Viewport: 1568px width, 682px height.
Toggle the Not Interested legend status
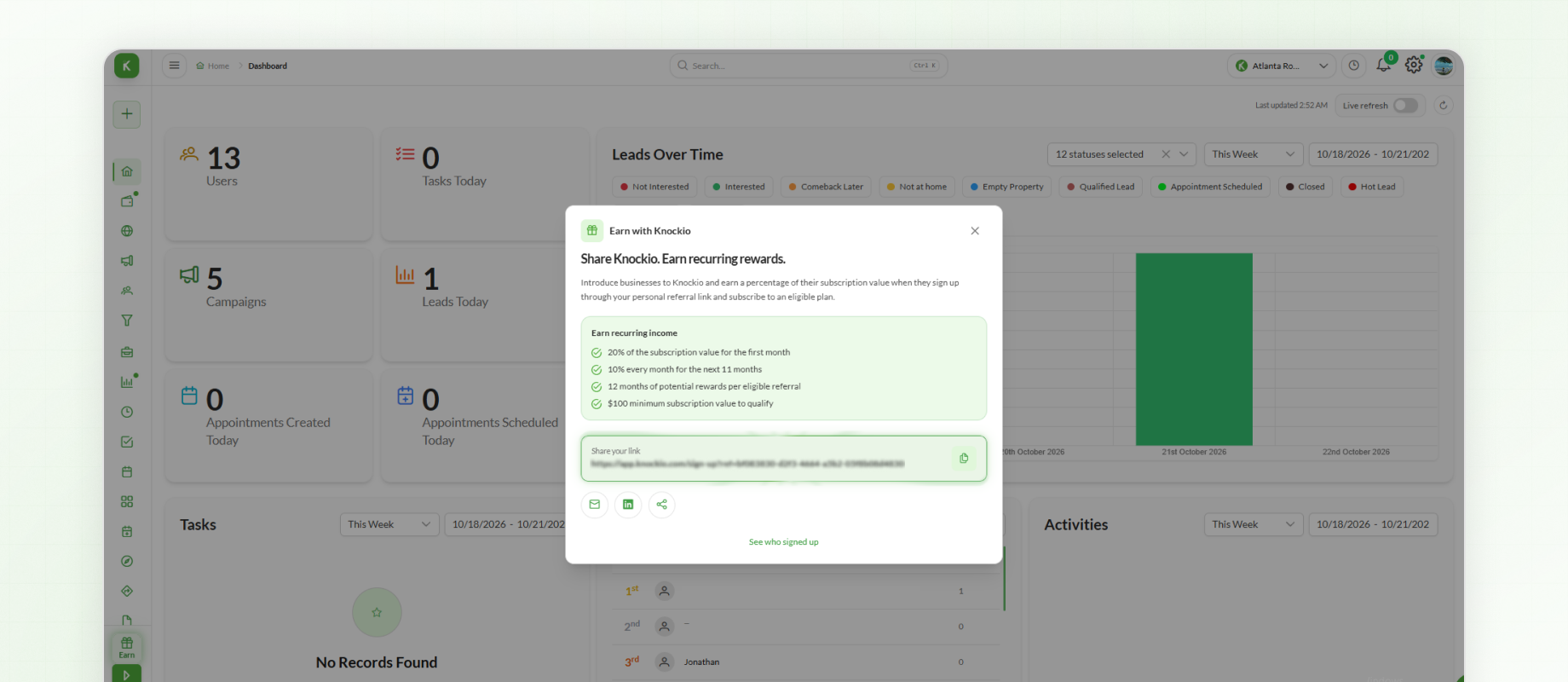[654, 187]
